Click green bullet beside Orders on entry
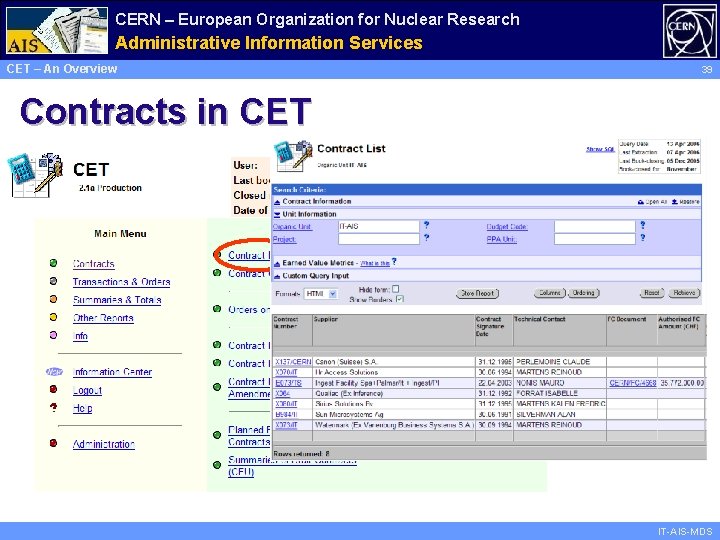The width and height of the screenshot is (720, 540). point(217,309)
